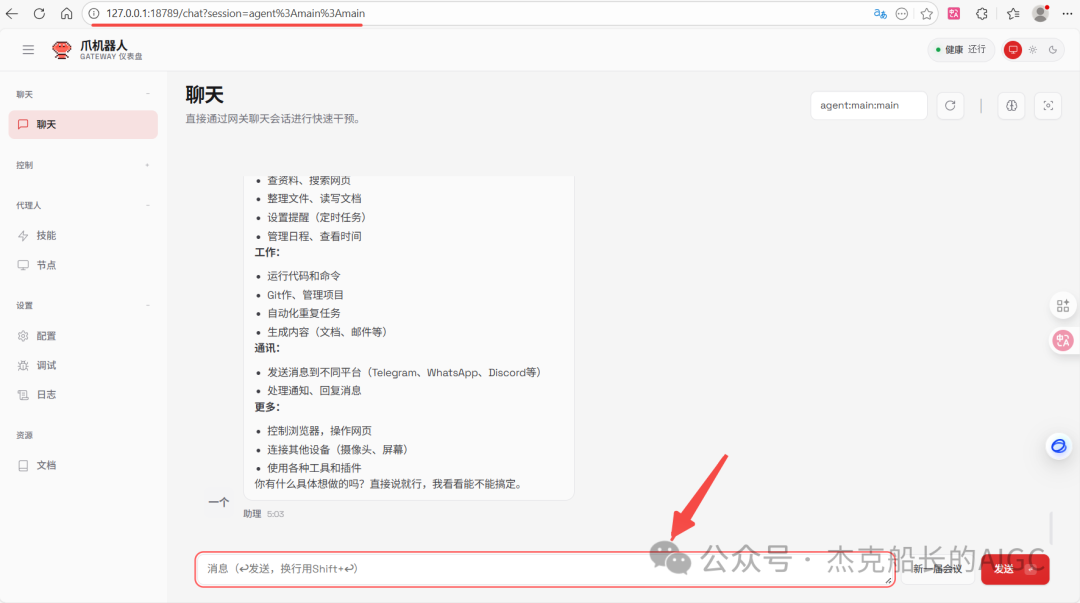The image size is (1080, 603).
Task: Click the line mentioning Telegram、WhatsApp、Discord
Action: click(x=404, y=372)
